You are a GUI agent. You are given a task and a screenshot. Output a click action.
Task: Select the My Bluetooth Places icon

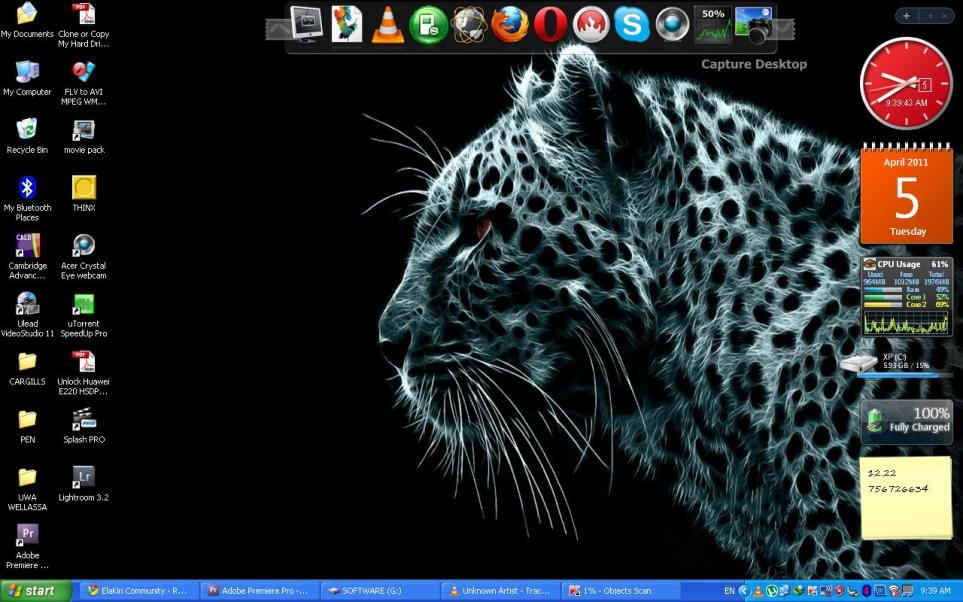(27, 198)
